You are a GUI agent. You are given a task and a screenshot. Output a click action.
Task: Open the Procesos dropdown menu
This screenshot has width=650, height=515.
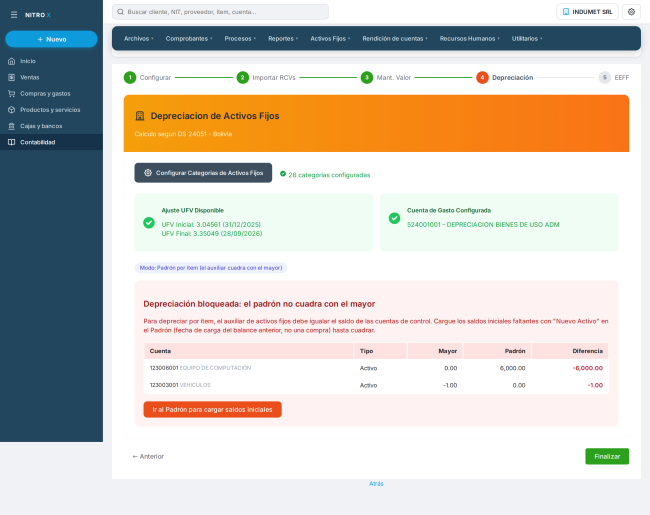click(240, 39)
